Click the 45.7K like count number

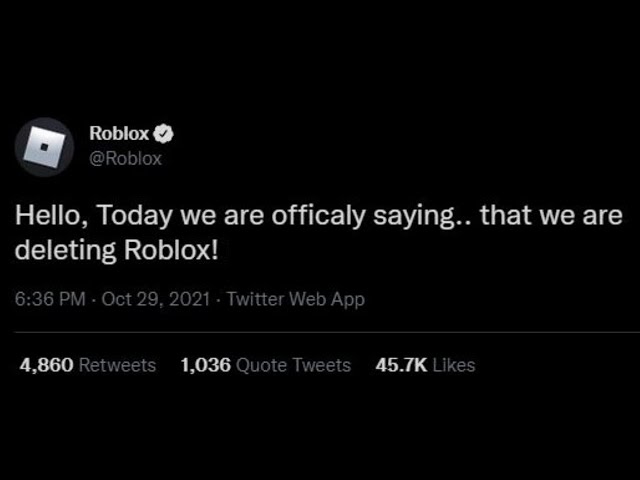click(400, 365)
